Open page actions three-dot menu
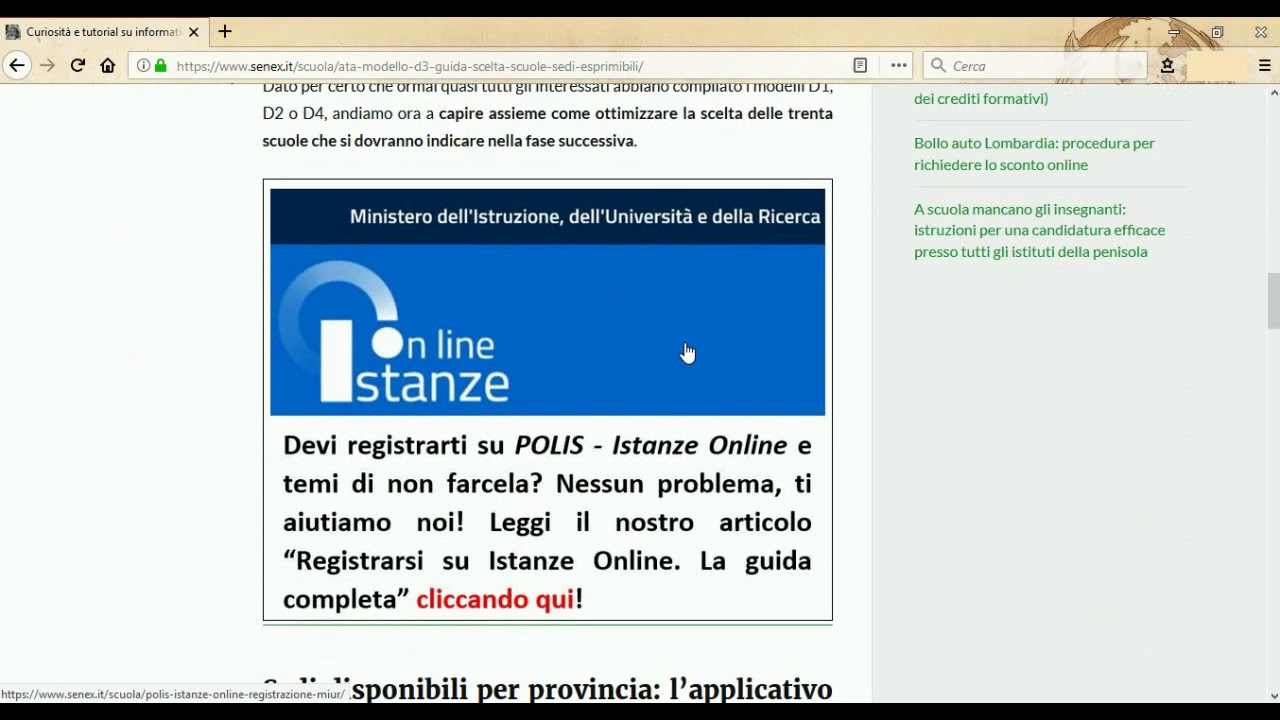Image resolution: width=1280 pixels, height=720 pixels. click(899, 66)
